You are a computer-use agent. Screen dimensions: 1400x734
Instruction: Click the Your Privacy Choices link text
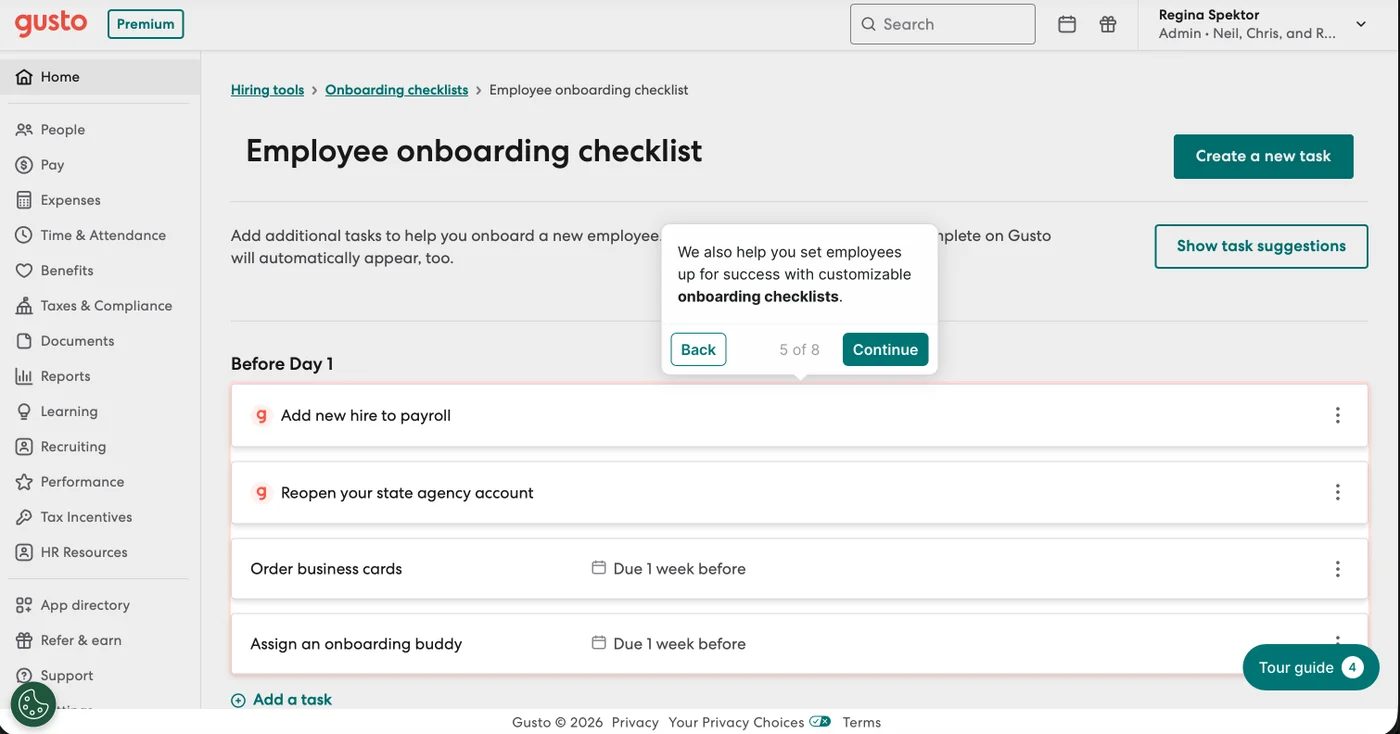click(x=736, y=722)
